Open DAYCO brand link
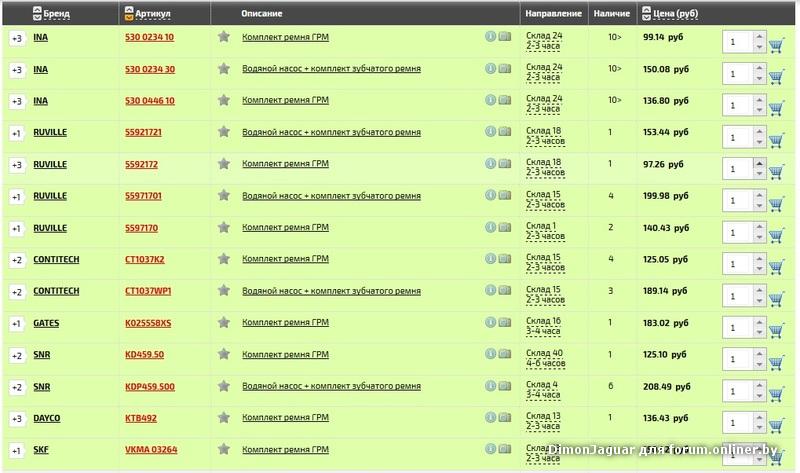This screenshot has height=473, width=800. (46, 418)
